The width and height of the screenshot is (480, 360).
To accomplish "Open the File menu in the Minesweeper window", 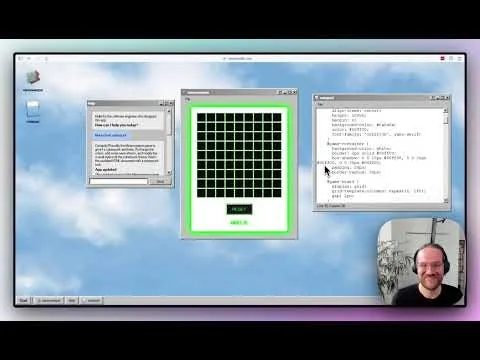I will coord(187,99).
